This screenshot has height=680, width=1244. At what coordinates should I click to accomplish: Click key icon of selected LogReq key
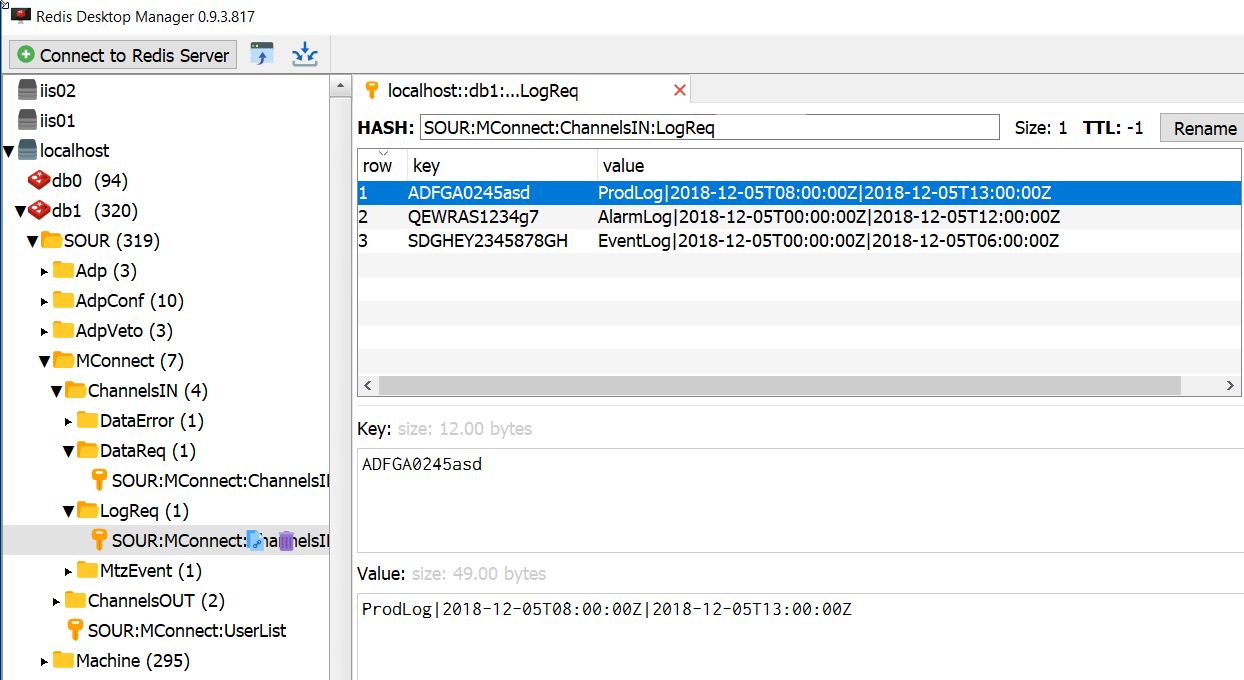(99, 540)
